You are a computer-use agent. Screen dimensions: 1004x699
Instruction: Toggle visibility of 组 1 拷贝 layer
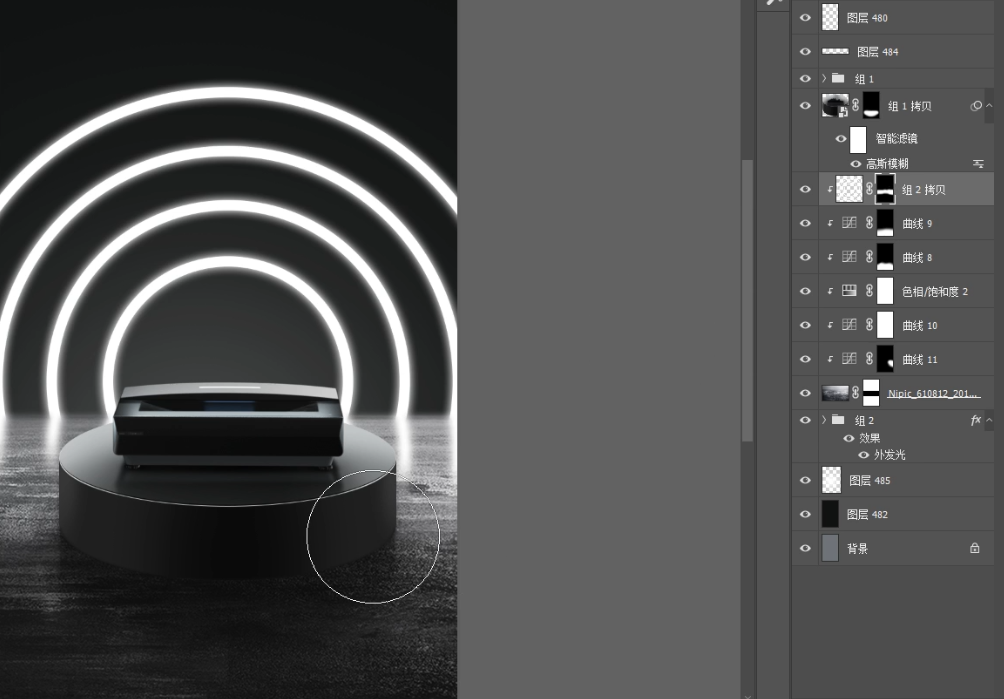point(806,106)
